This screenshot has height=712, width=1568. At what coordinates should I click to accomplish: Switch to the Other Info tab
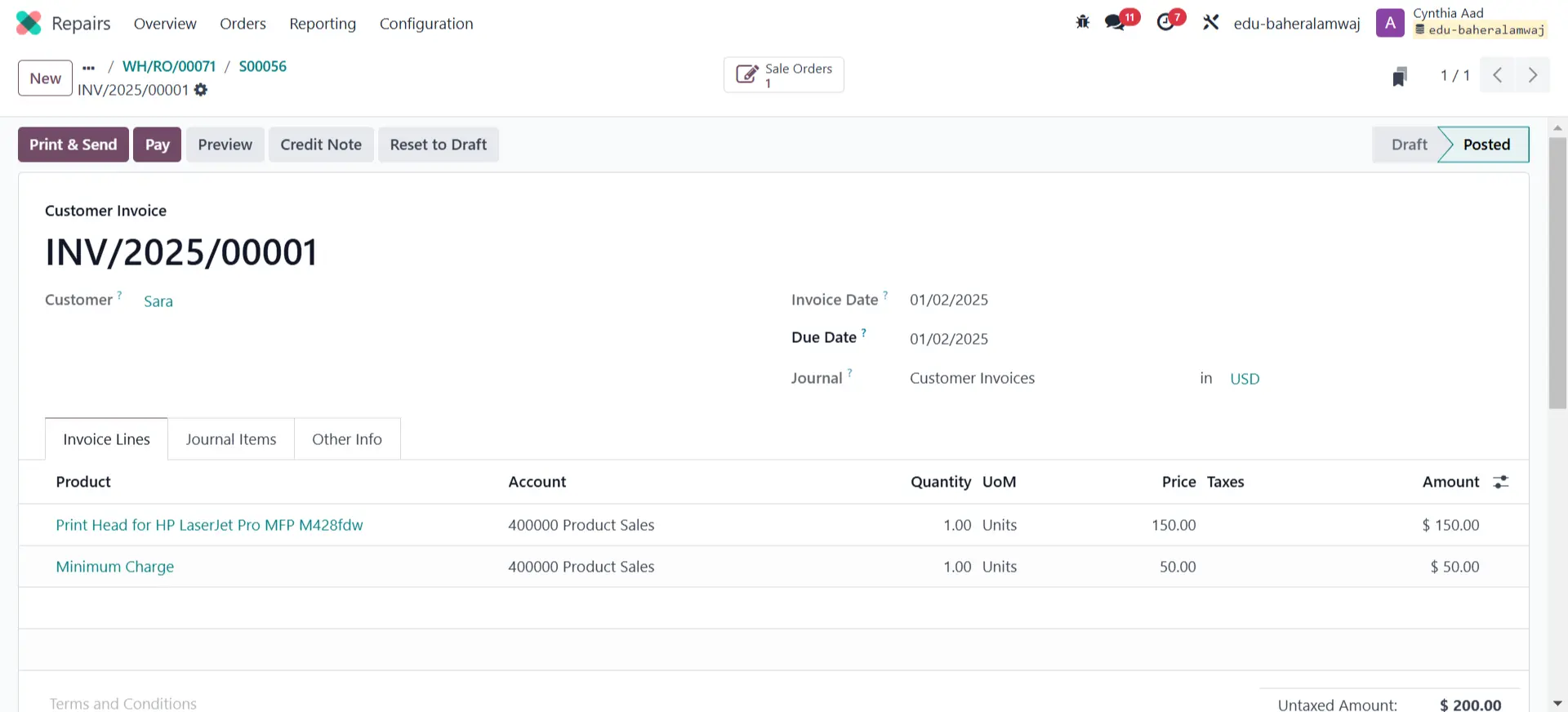tap(346, 439)
